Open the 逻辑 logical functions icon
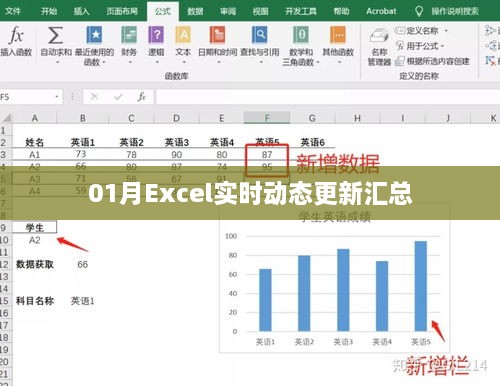500x386 pixels. (x=156, y=35)
